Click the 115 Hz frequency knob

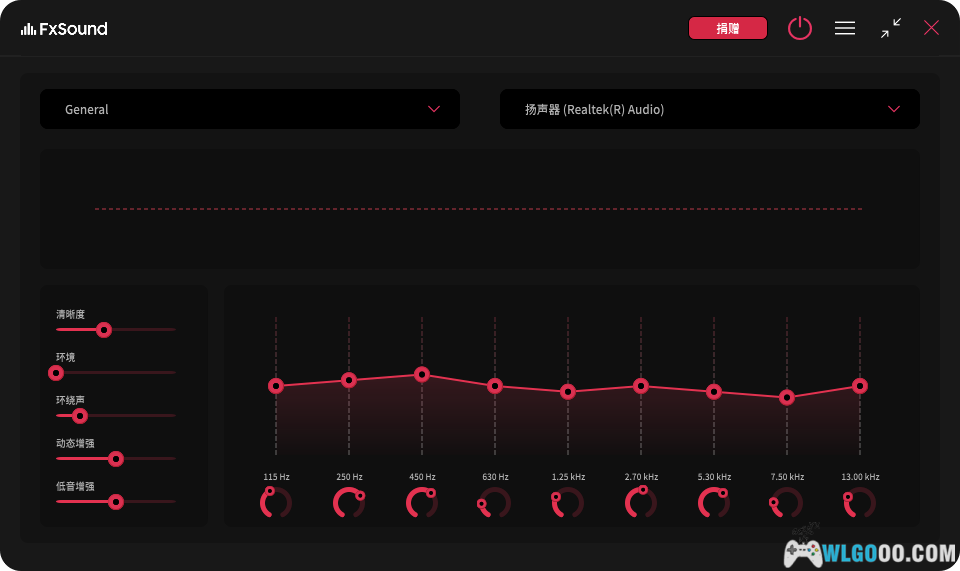(x=276, y=503)
